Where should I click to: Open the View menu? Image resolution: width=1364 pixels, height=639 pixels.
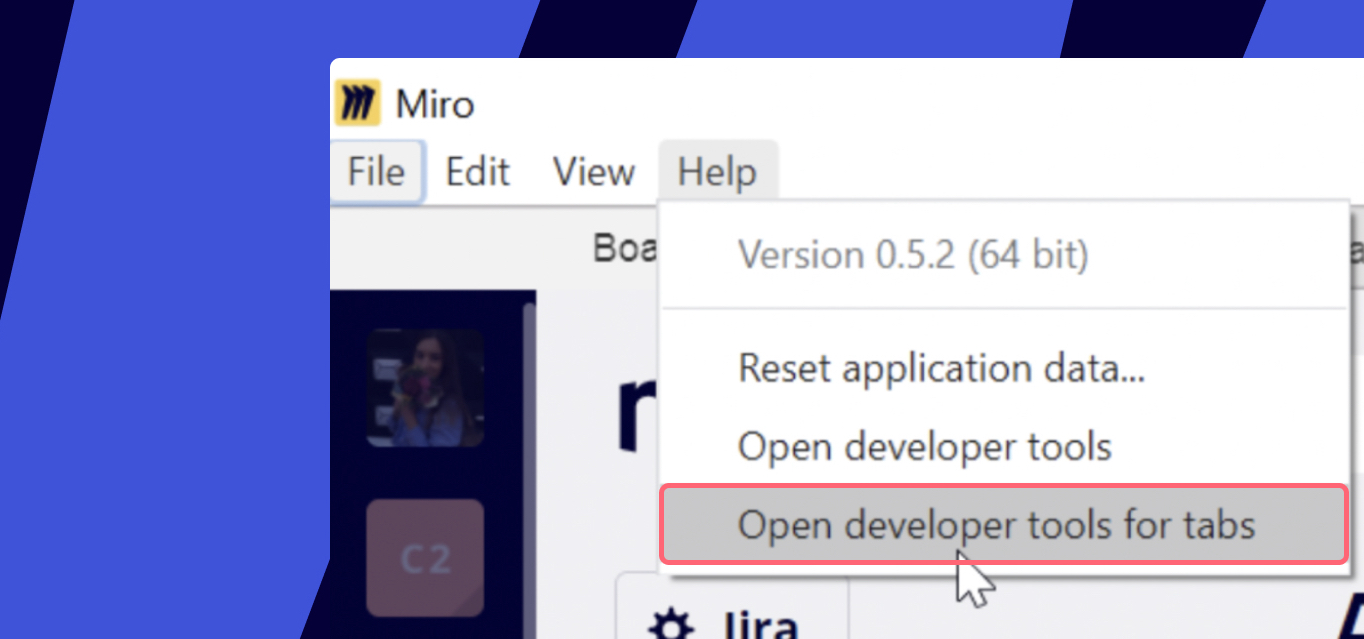(594, 171)
